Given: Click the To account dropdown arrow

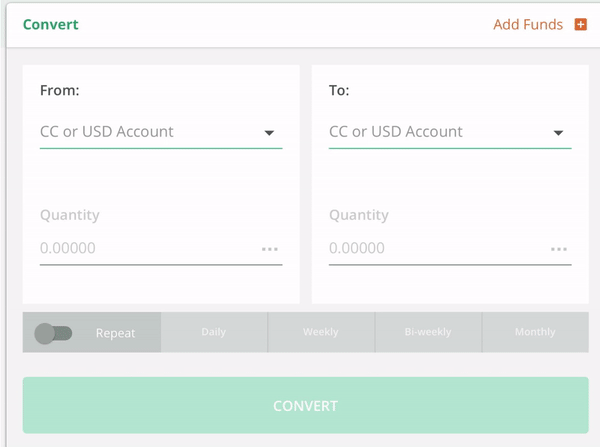Looking at the screenshot, I should click(x=558, y=133).
